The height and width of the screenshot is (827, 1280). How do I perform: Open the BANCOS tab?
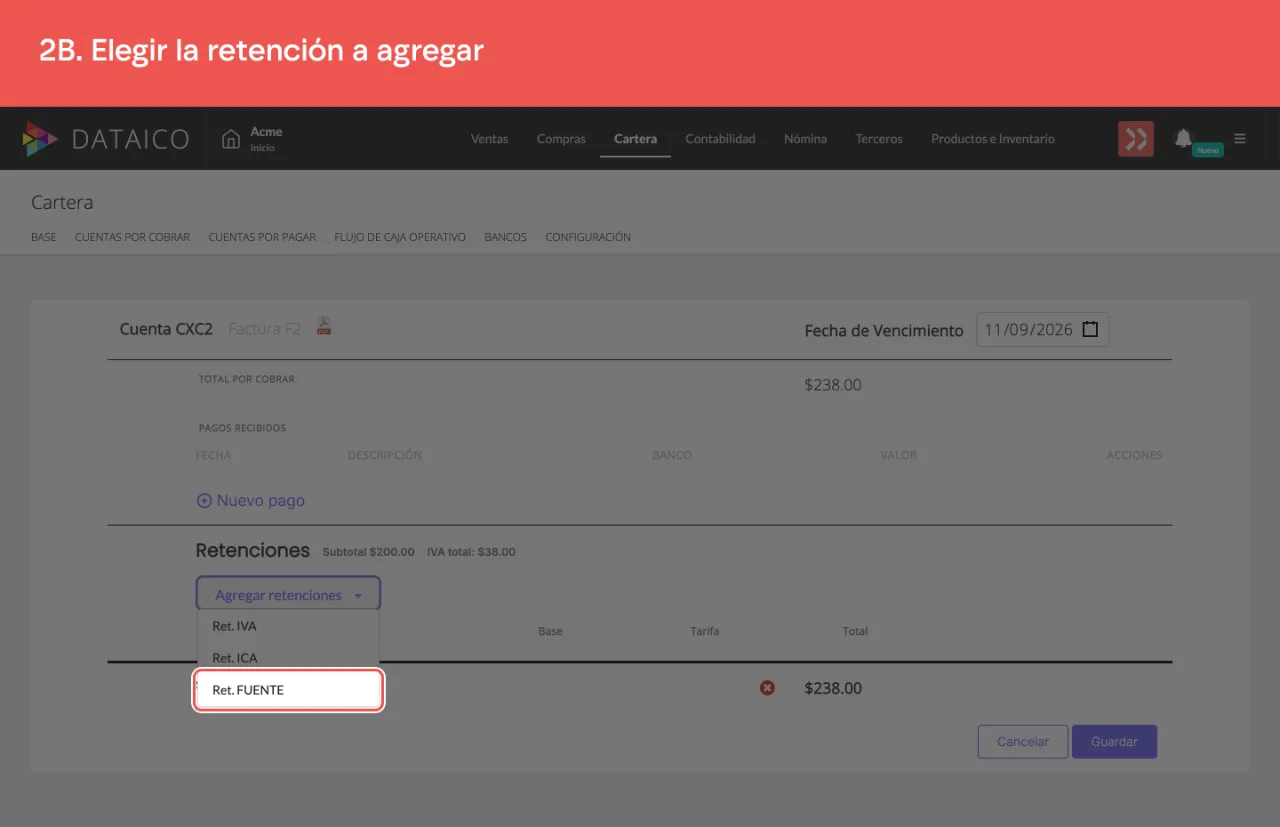[505, 237]
